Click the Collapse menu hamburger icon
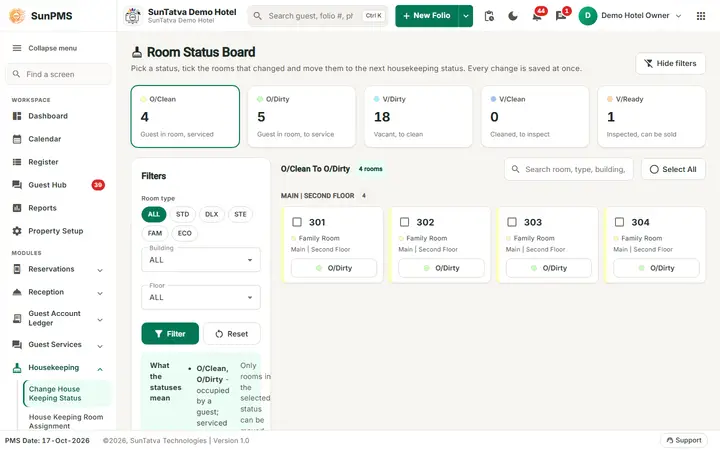The image size is (720, 450). 17,48
